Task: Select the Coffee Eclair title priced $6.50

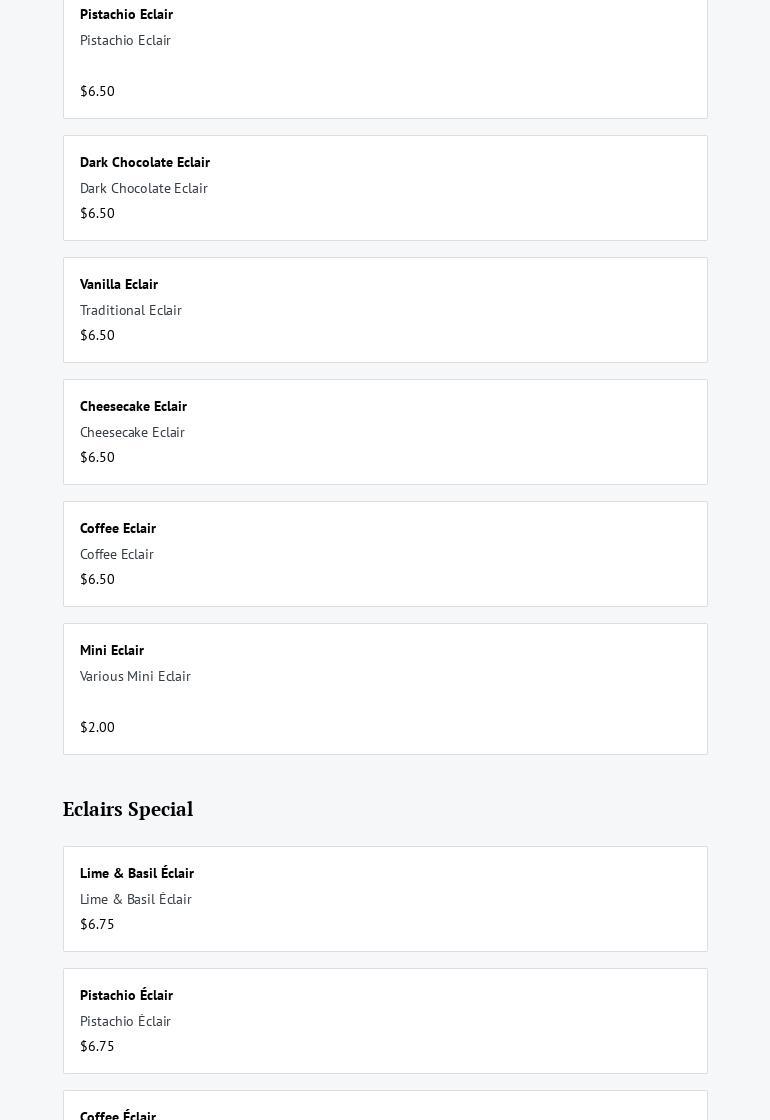Action: [x=118, y=528]
